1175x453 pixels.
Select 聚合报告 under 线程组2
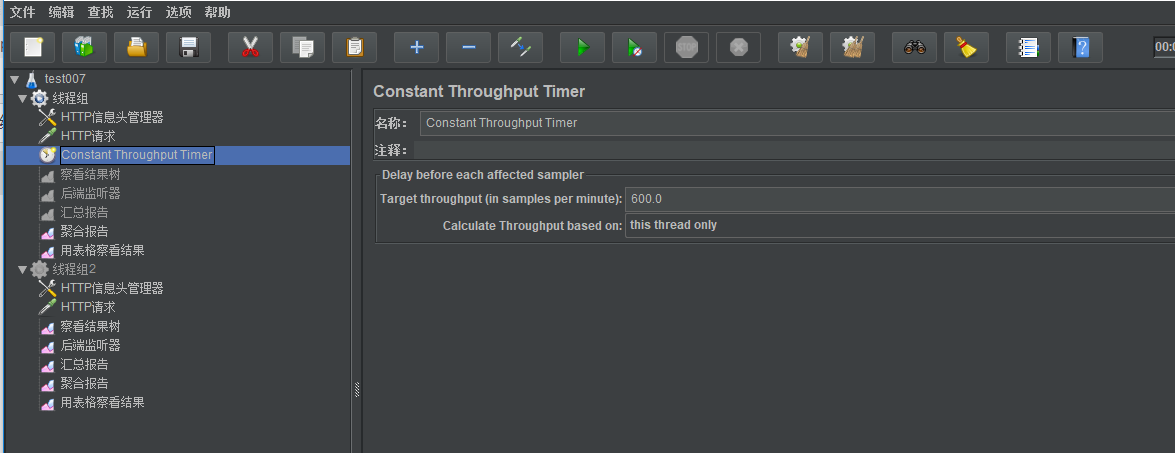point(85,383)
